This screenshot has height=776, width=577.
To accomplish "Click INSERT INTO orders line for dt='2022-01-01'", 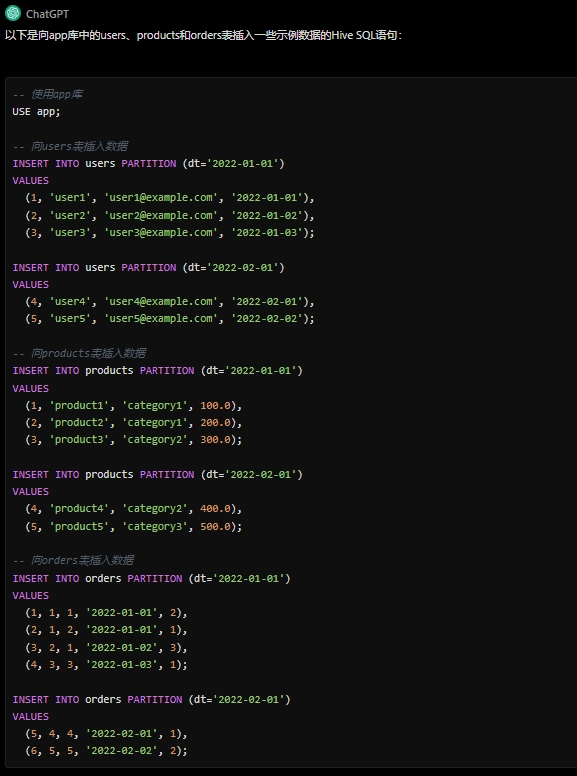I will [151, 578].
